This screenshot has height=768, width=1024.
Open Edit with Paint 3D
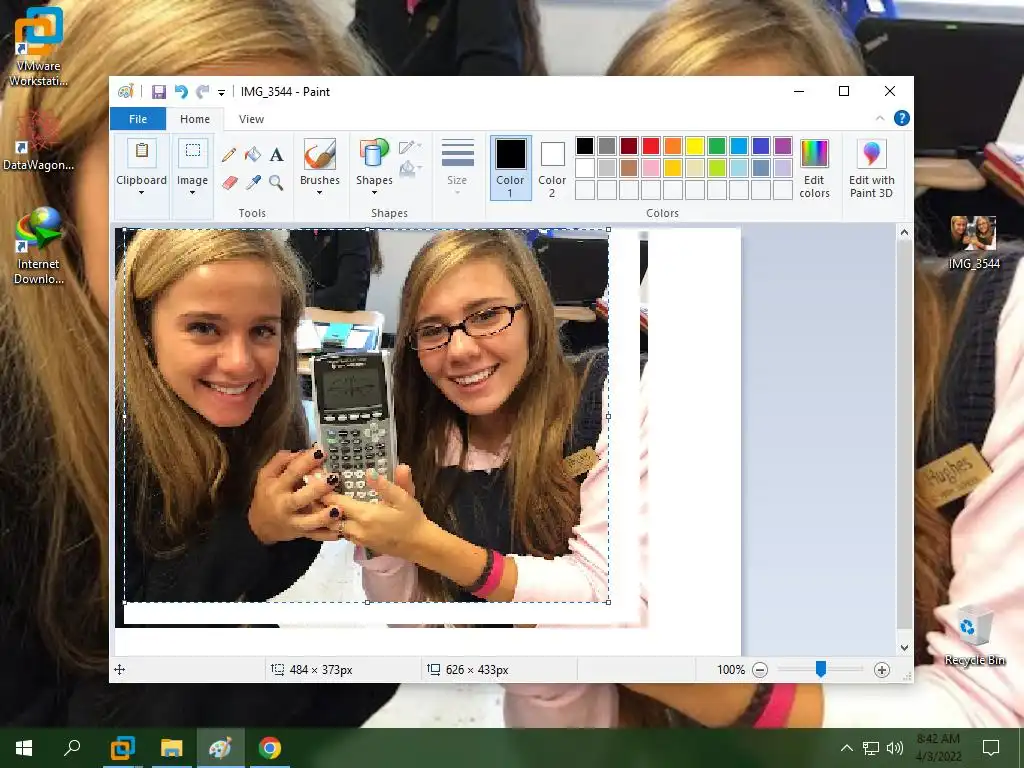click(x=871, y=168)
